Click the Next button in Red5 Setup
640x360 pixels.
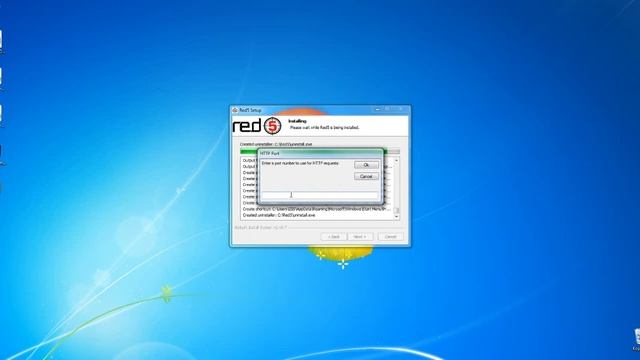[x=360, y=237]
